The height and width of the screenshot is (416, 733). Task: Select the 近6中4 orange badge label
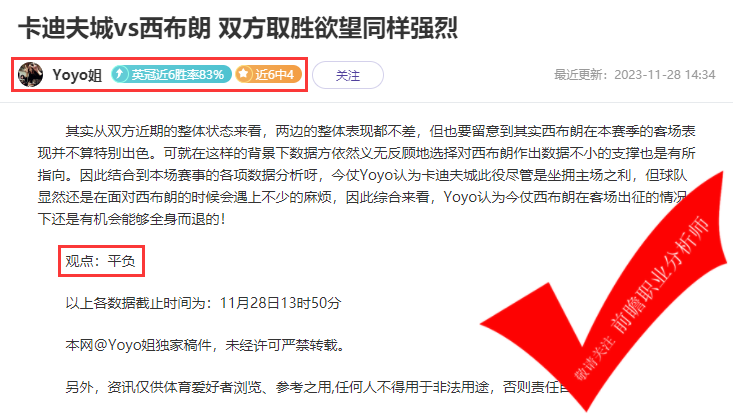(x=268, y=74)
